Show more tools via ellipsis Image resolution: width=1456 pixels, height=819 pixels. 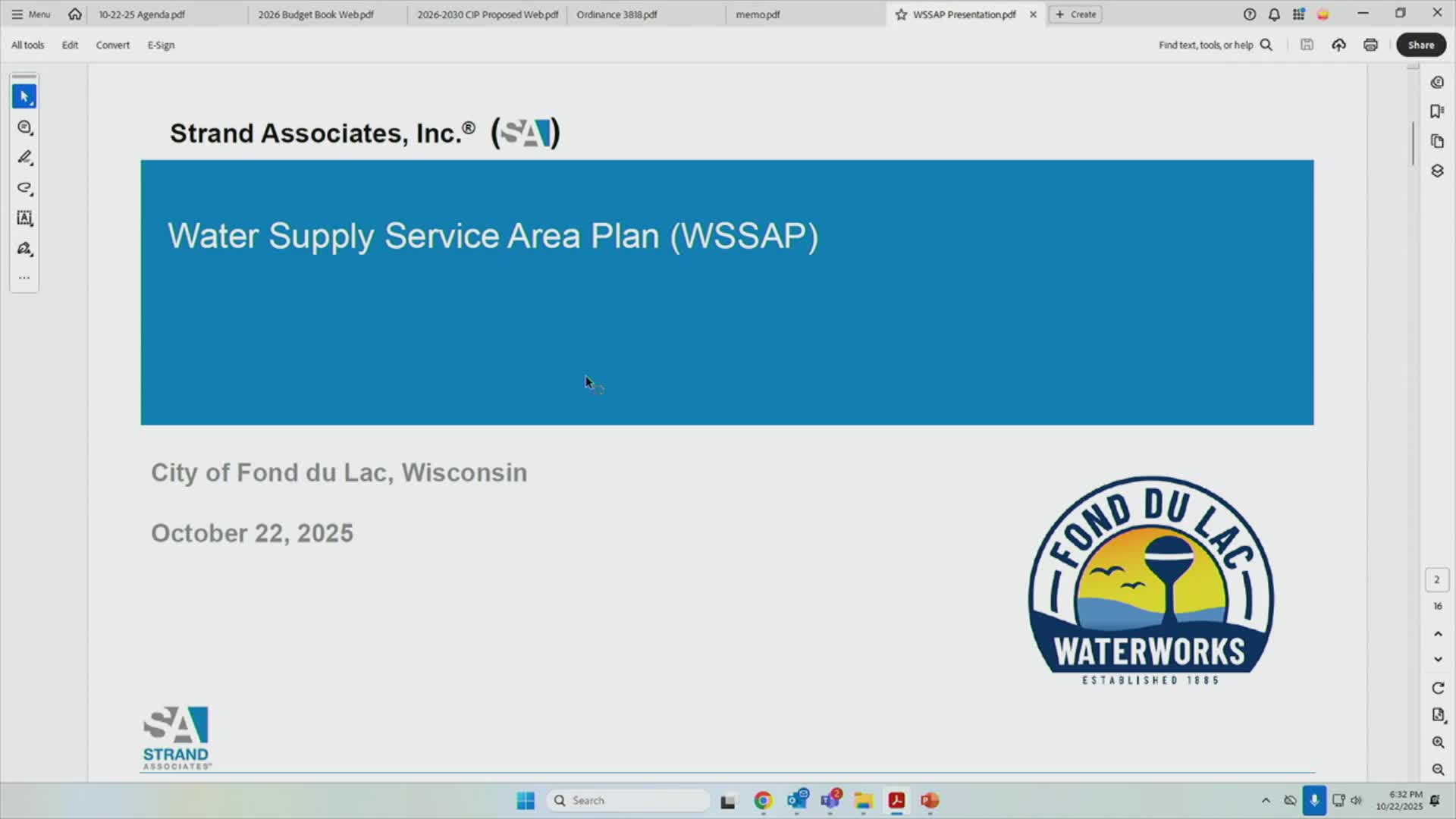(24, 278)
